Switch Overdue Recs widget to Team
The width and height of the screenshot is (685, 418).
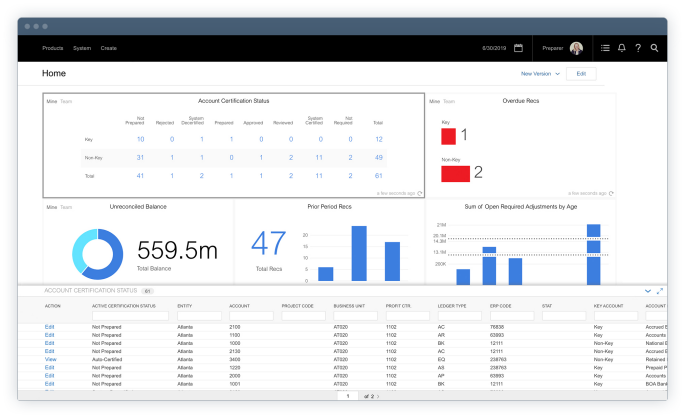[449, 102]
